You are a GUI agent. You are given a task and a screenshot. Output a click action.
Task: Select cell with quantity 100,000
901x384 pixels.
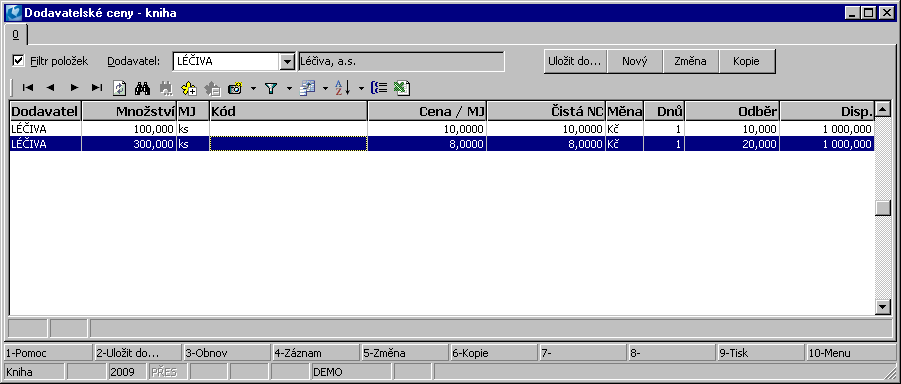tap(129, 129)
